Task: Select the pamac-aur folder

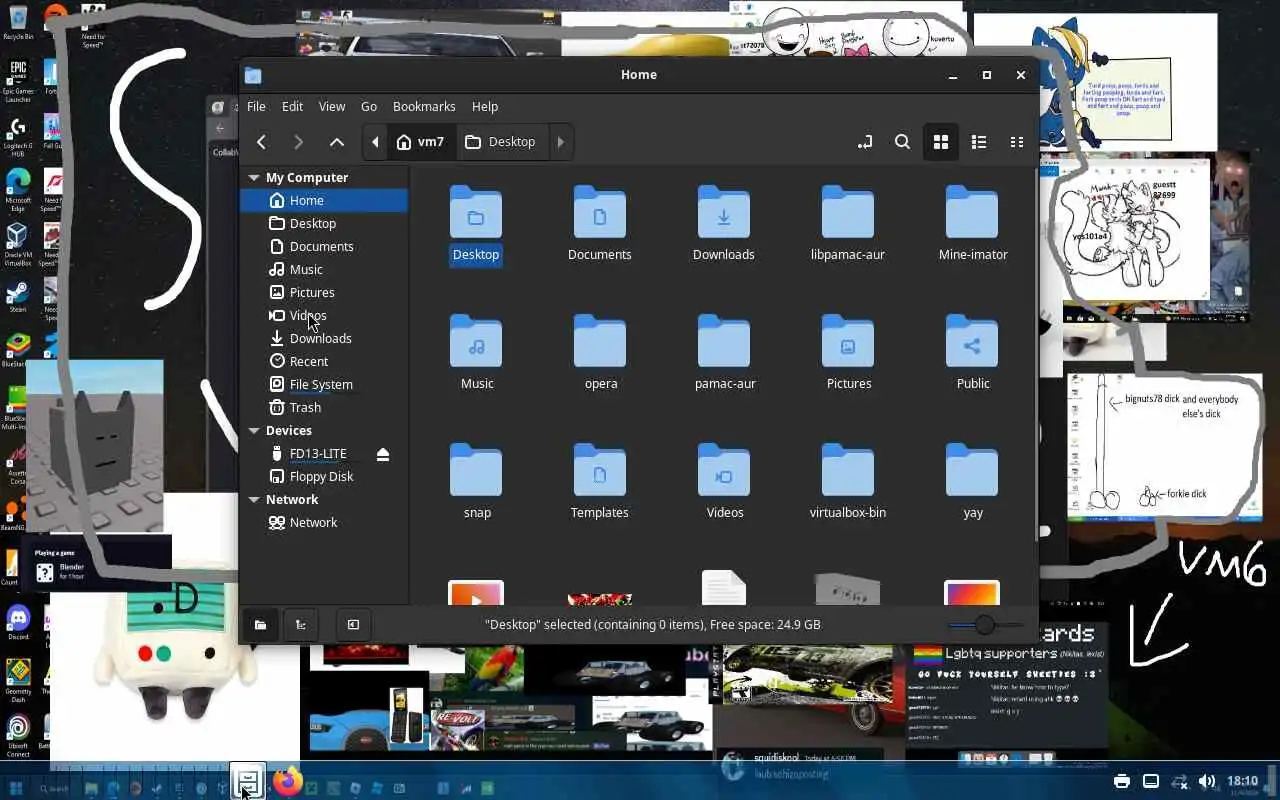Action: 725,353
